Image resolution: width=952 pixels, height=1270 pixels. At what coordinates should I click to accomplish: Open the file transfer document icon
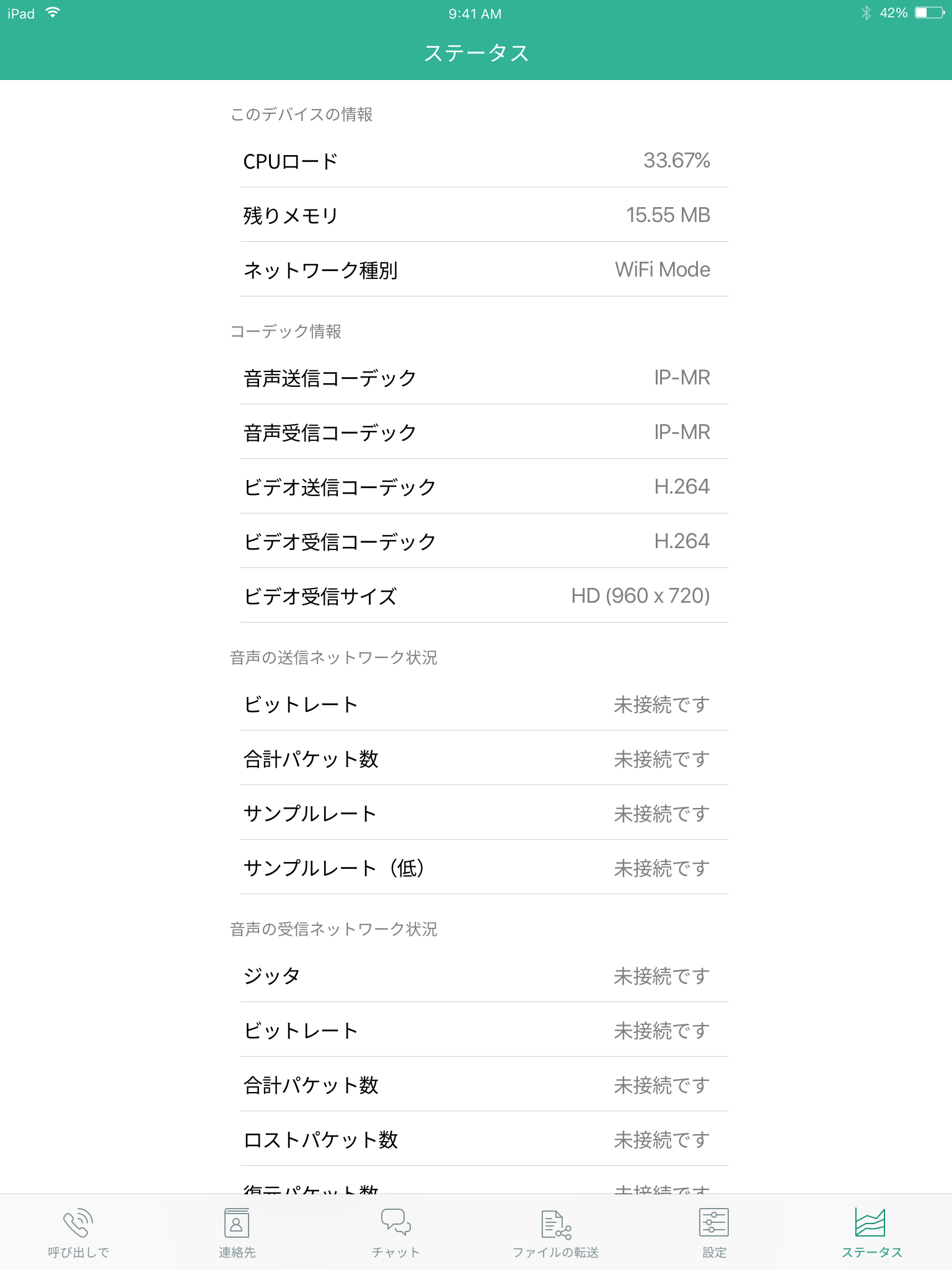click(x=555, y=1224)
